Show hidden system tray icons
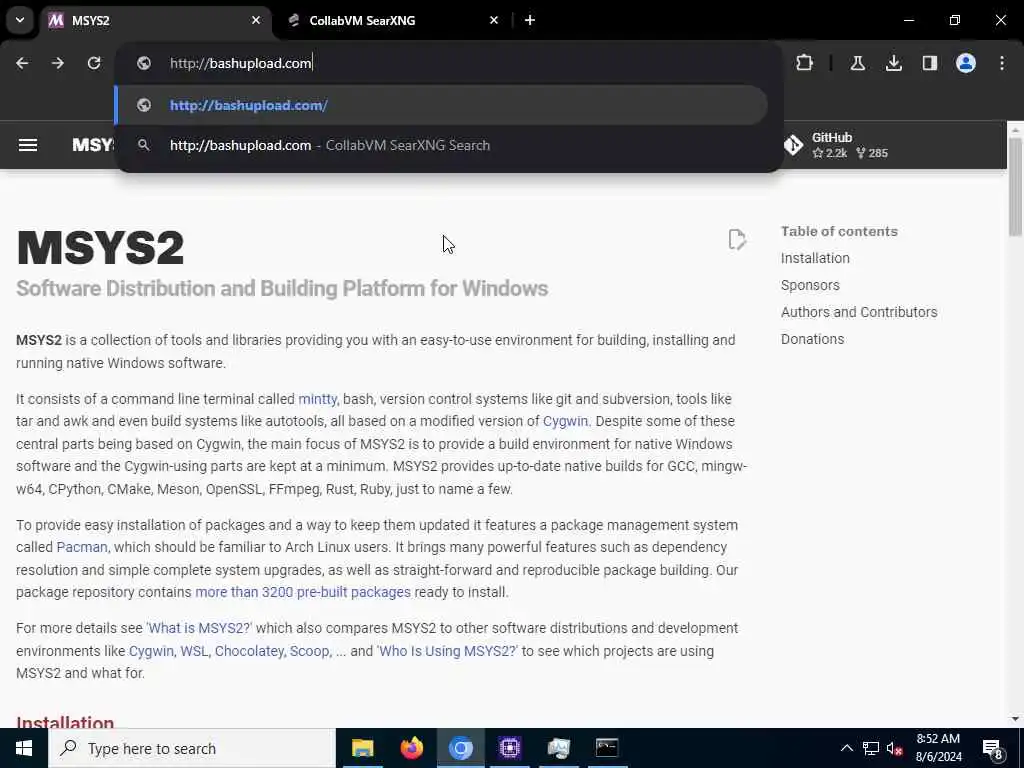This screenshot has width=1024, height=768. (846, 748)
